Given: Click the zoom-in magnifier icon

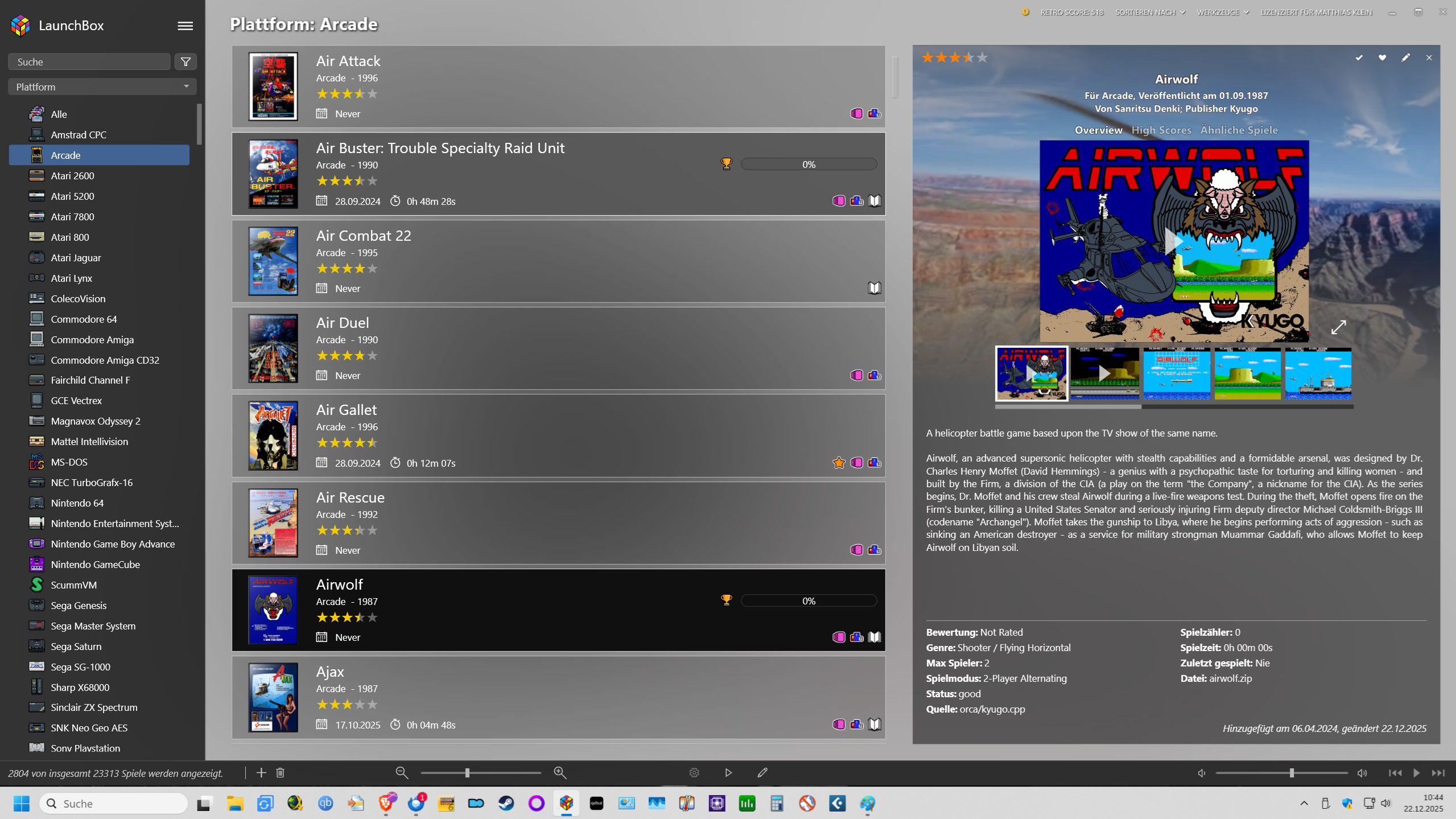Looking at the screenshot, I should [x=560, y=772].
